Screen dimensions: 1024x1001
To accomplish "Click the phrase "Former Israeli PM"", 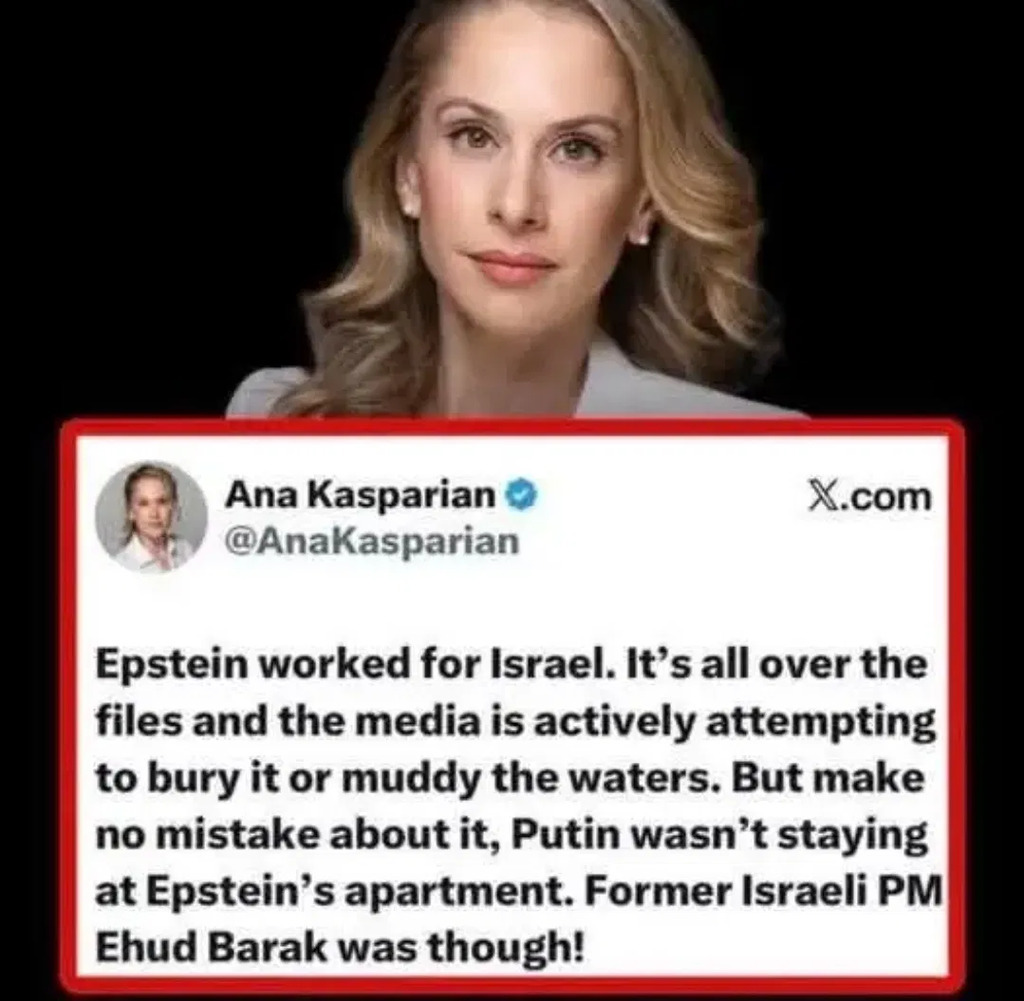I will [761, 891].
